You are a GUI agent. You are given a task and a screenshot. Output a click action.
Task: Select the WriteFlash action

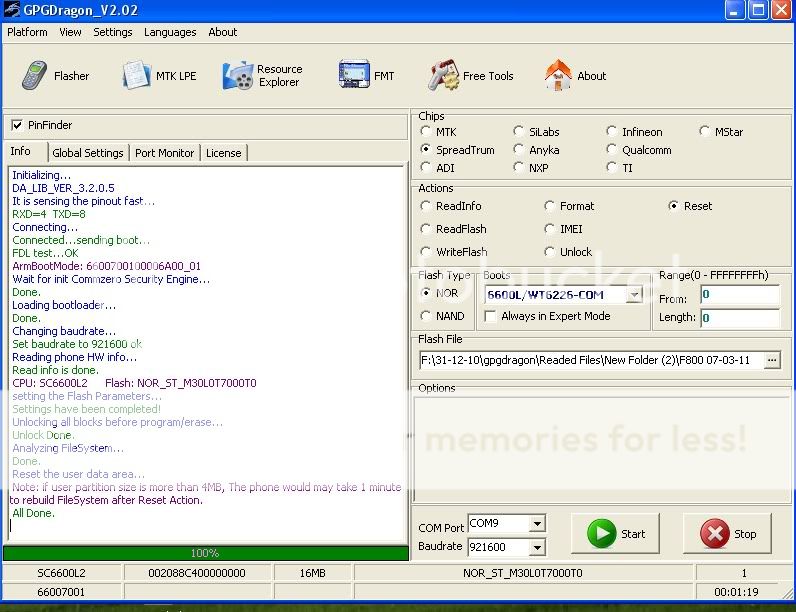[426, 252]
